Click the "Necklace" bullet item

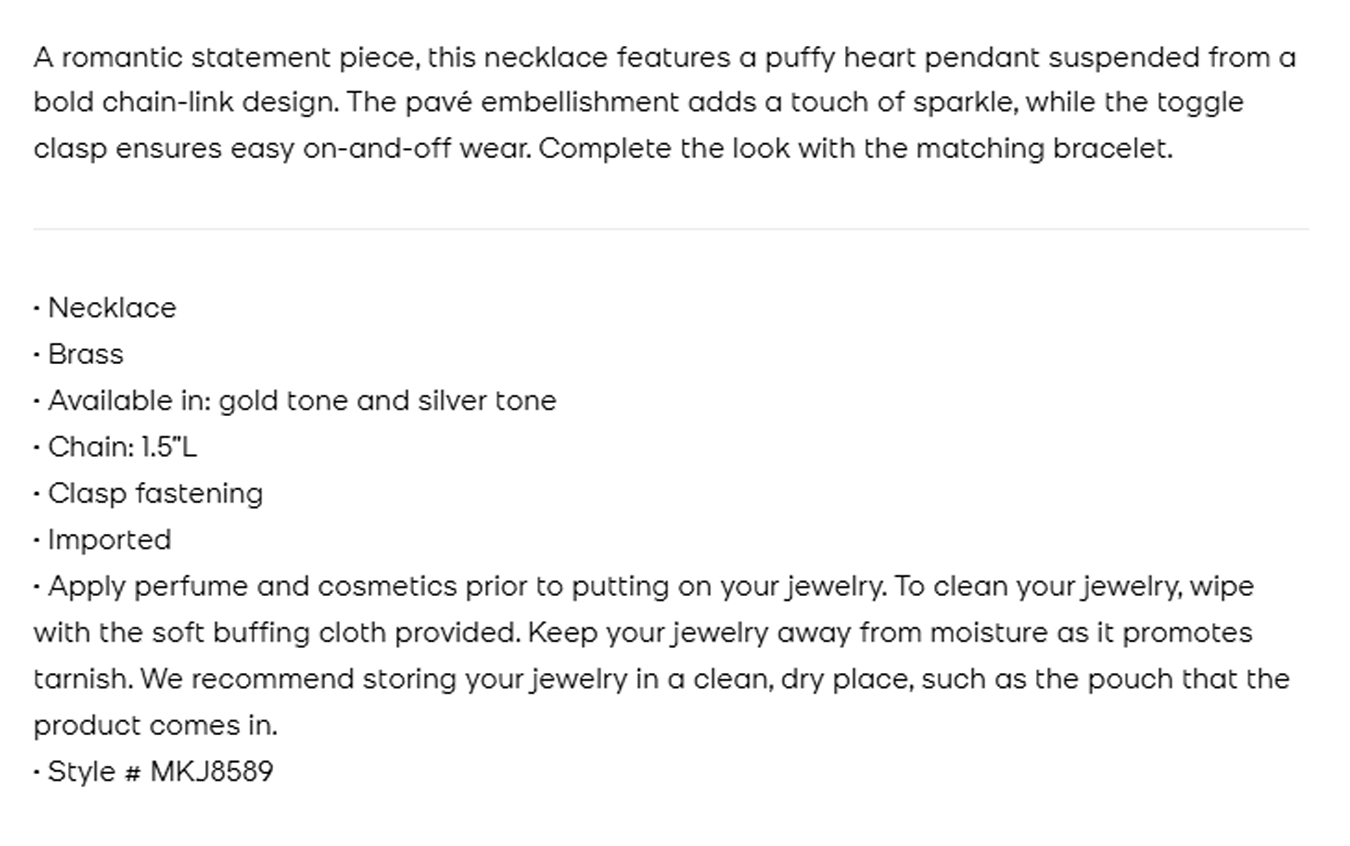pyautogui.click(x=111, y=308)
